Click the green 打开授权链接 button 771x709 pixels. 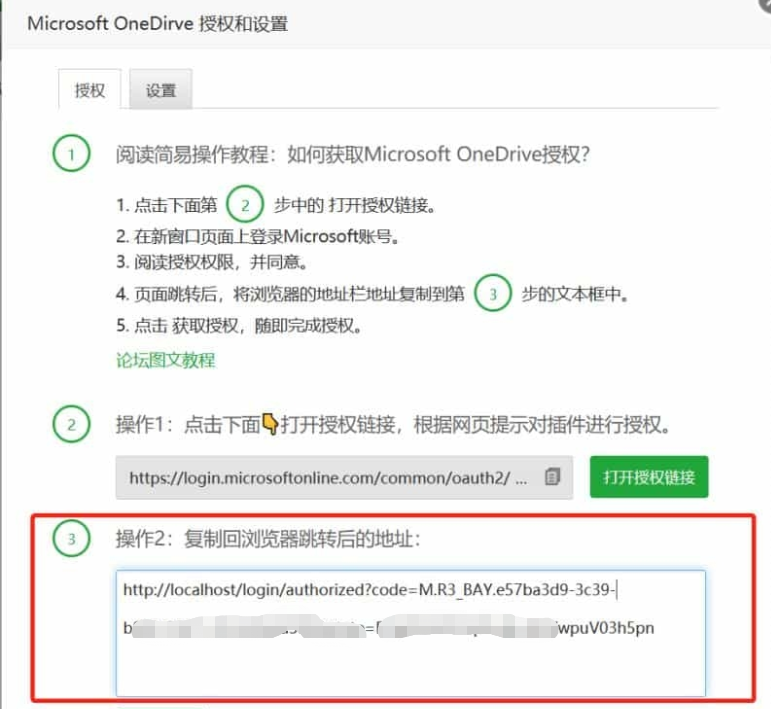pyautogui.click(x=649, y=477)
